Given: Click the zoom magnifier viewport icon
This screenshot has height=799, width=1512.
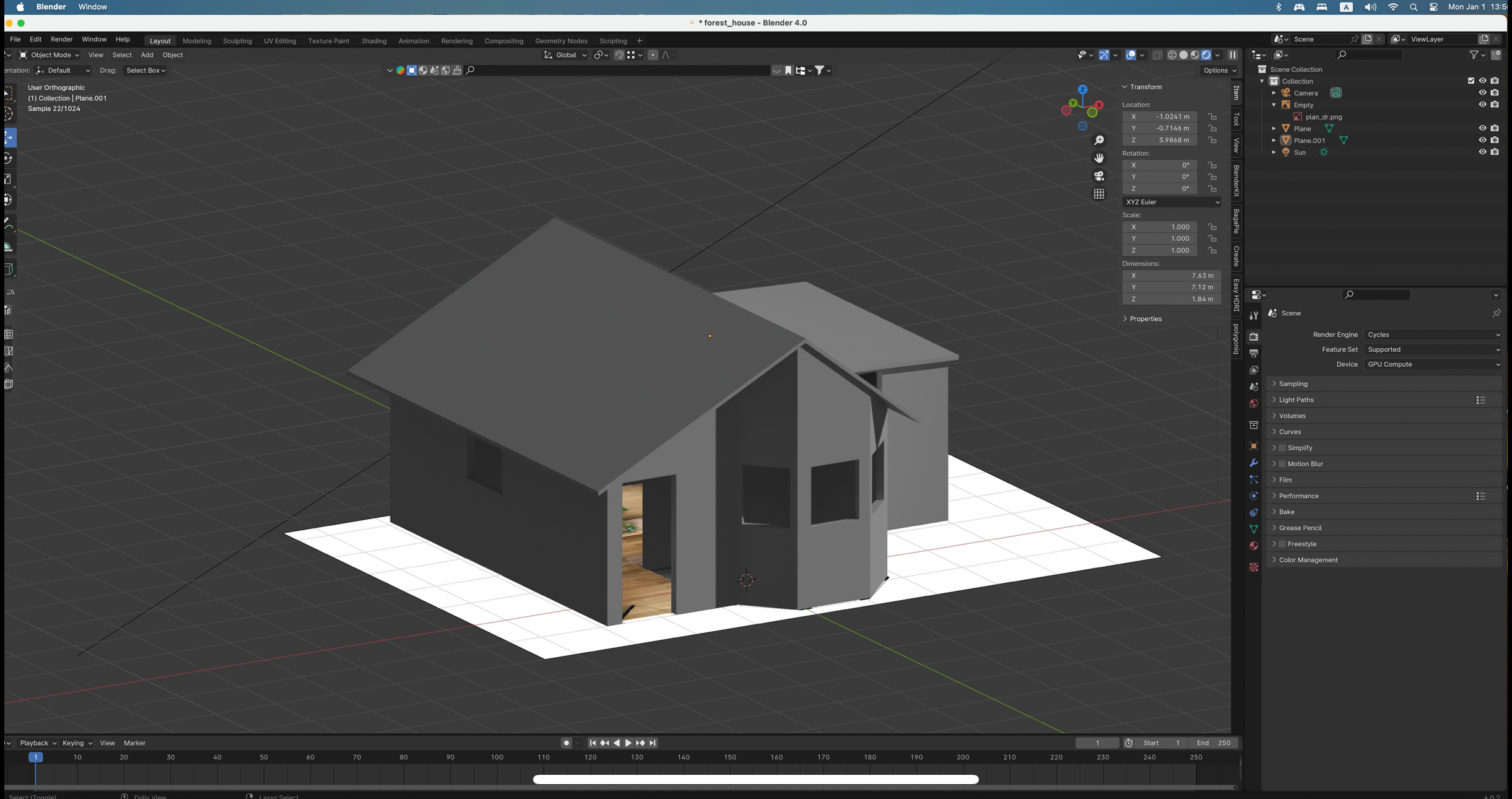Looking at the screenshot, I should 1098,141.
